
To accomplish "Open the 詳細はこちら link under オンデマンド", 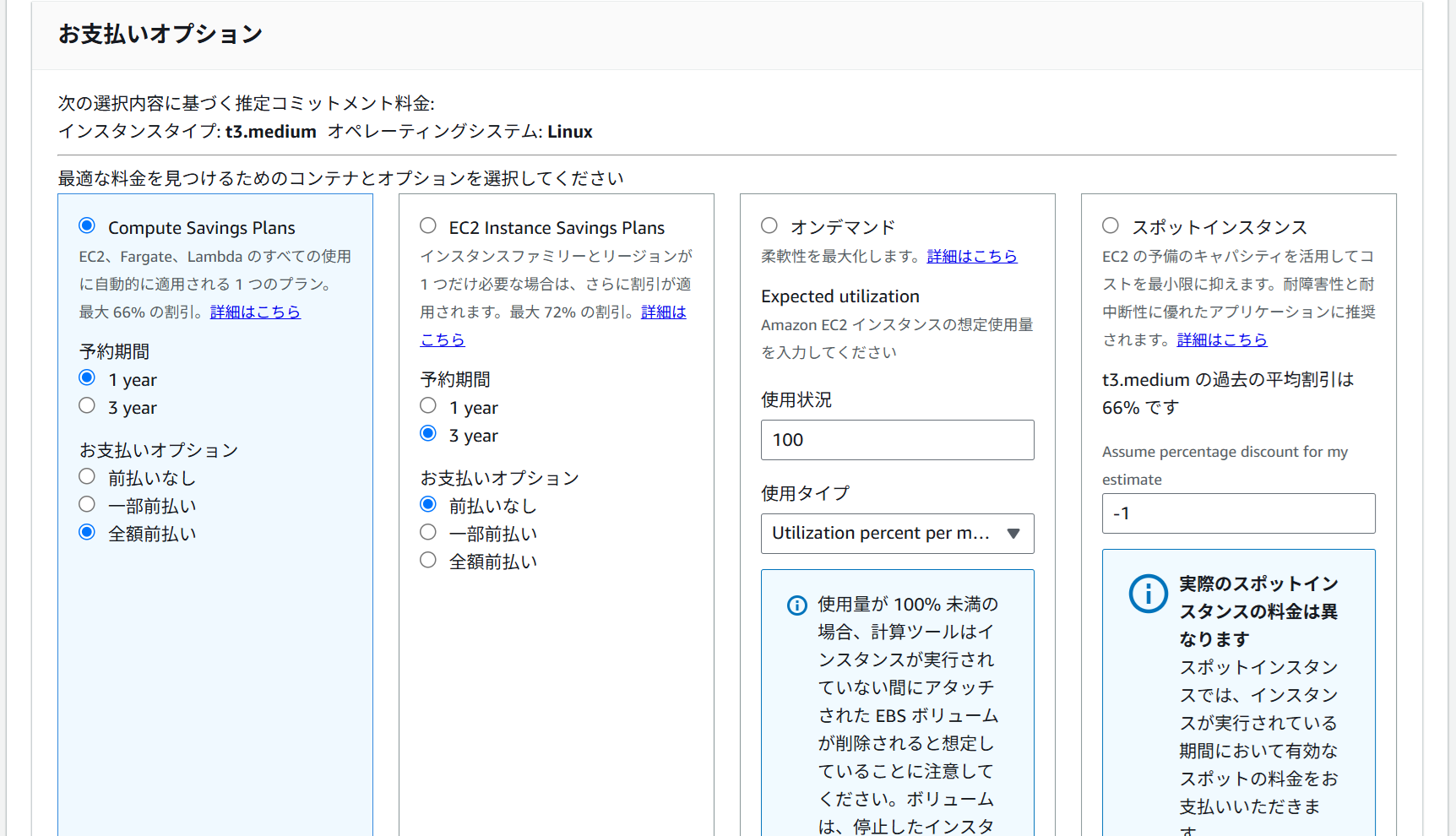I will coord(972,256).
